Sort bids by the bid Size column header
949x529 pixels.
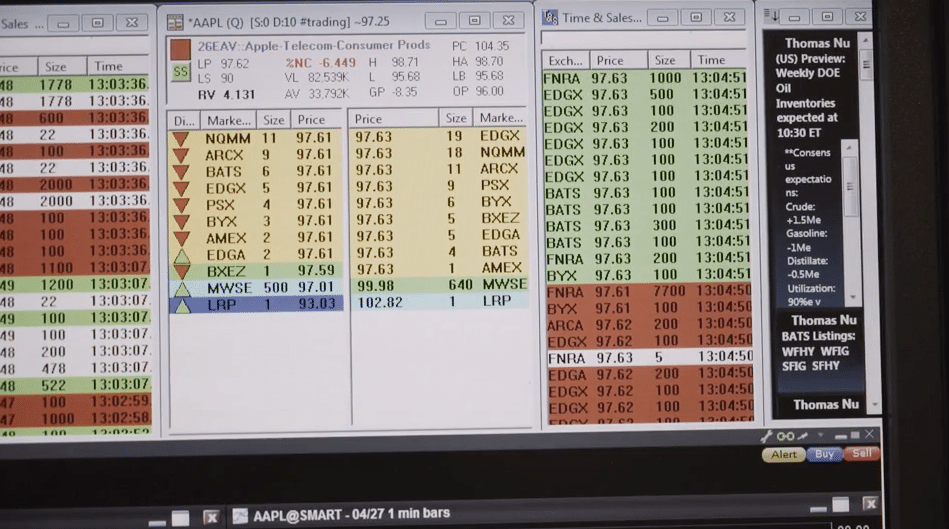click(x=274, y=120)
